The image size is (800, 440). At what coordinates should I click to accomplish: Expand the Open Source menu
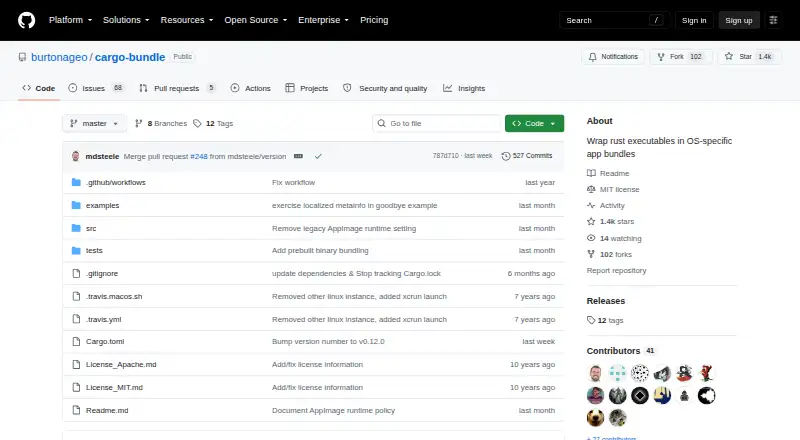coord(256,20)
